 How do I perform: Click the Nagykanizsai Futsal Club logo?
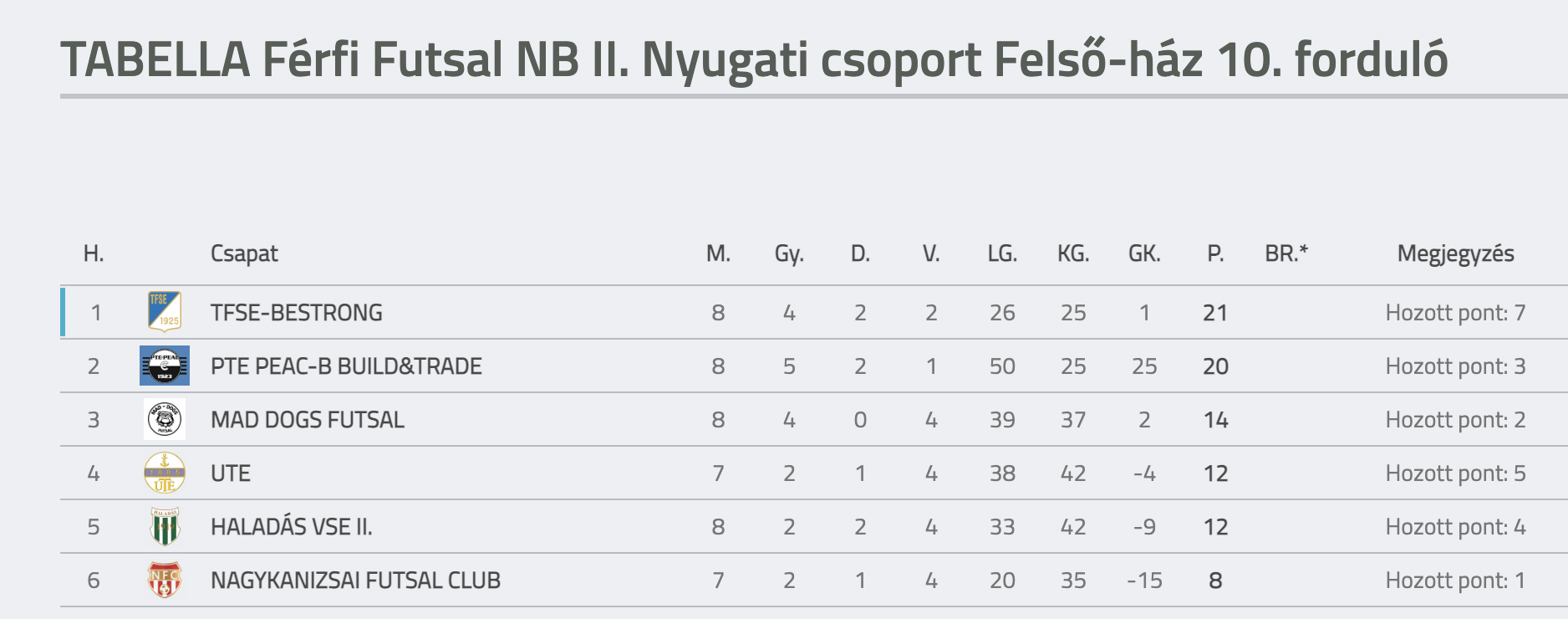pyautogui.click(x=165, y=580)
